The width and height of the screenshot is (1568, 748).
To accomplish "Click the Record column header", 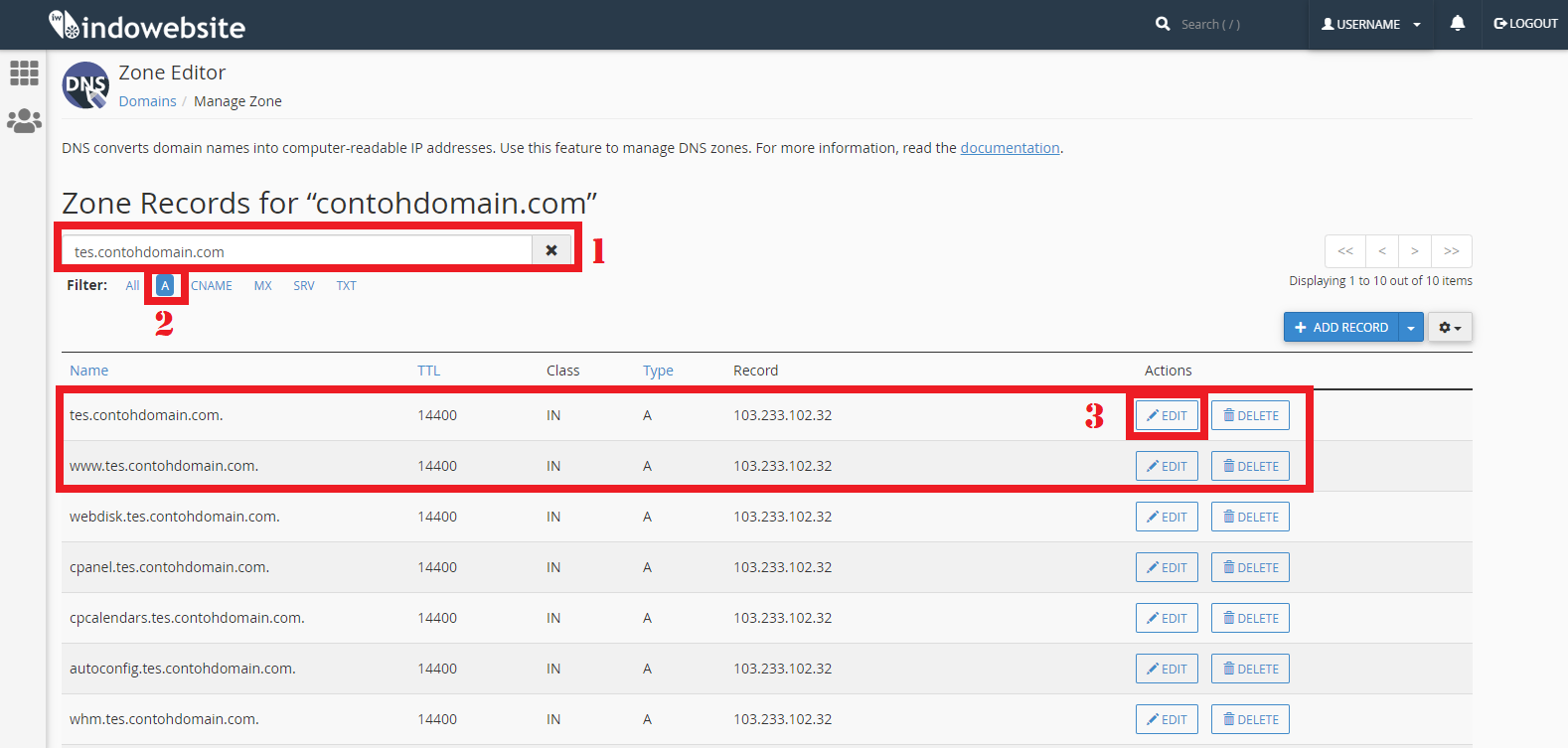I will click(755, 371).
